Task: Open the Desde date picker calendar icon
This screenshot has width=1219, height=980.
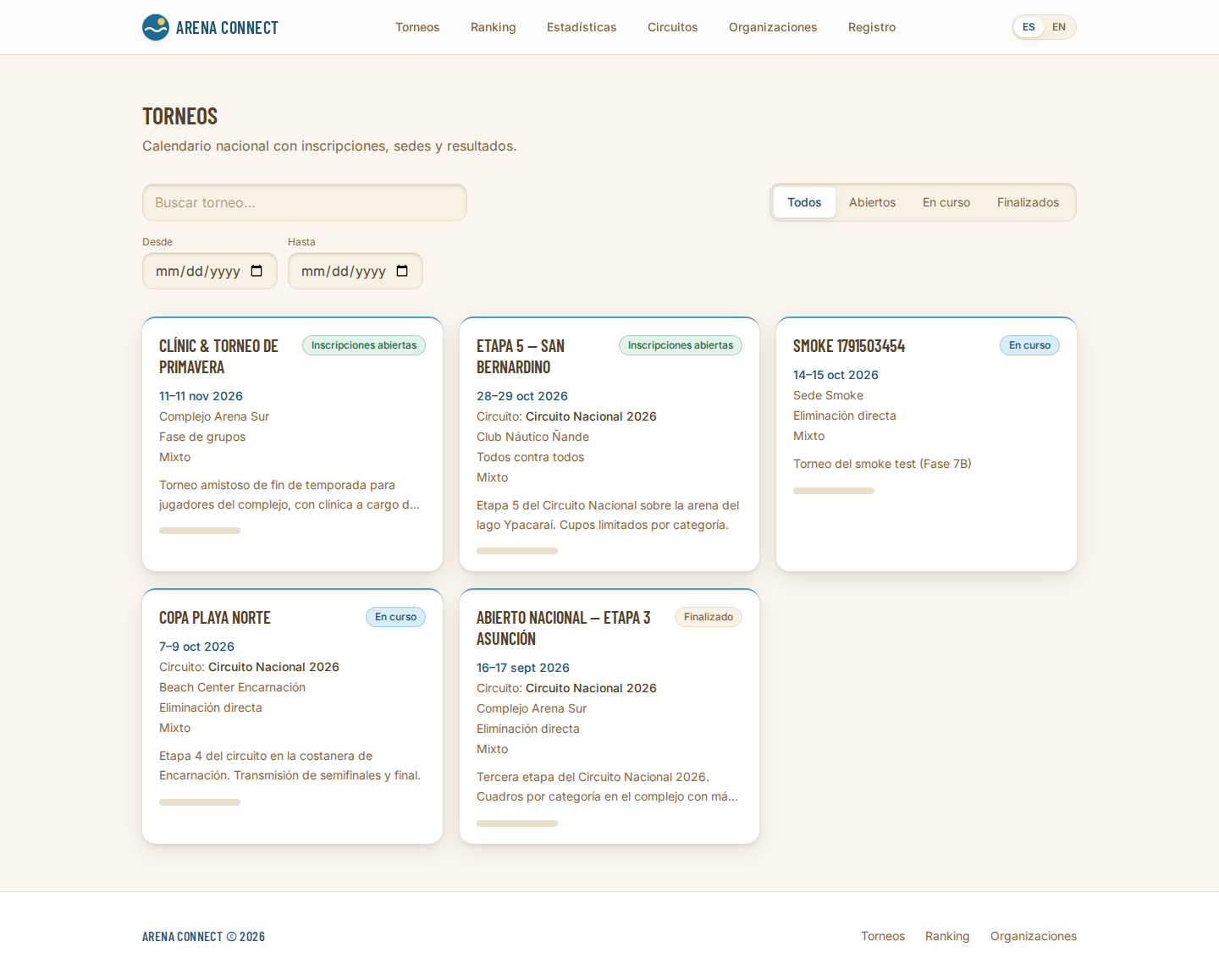Action: click(x=256, y=271)
